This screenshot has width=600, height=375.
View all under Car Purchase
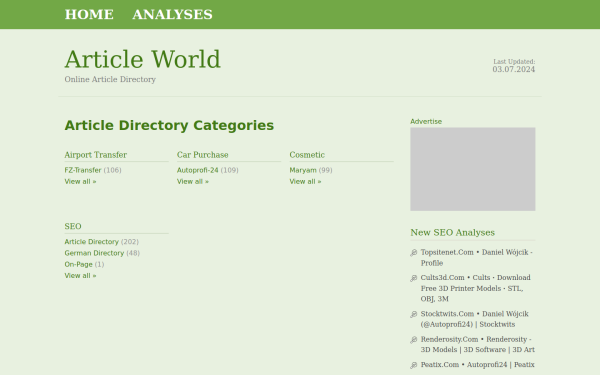193,181
